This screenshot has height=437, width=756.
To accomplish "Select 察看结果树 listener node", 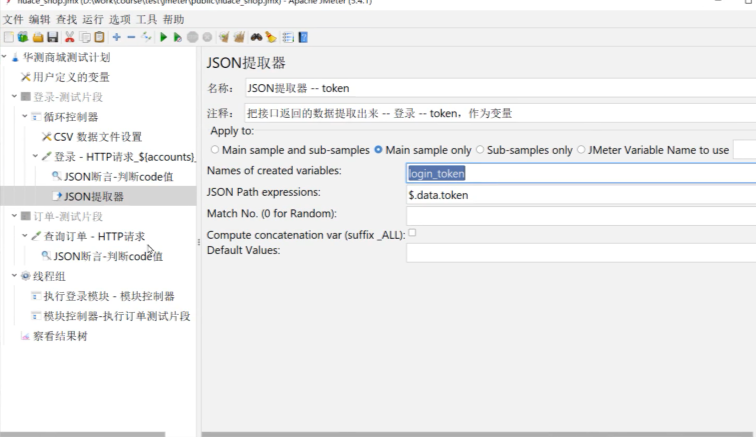I will [60, 336].
